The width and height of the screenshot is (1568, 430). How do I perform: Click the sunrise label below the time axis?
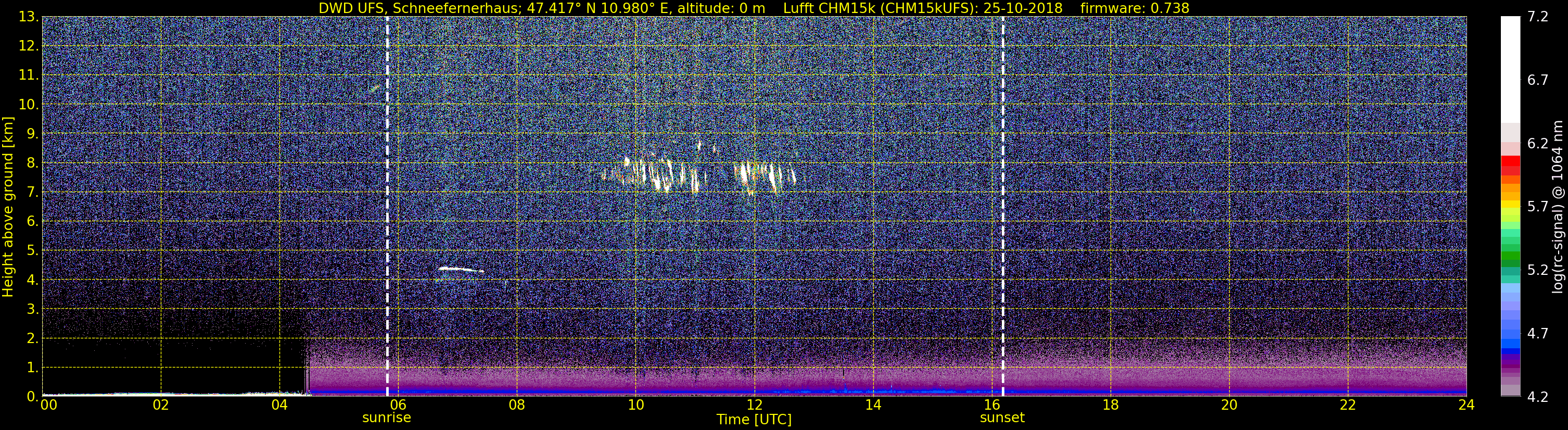(387, 418)
